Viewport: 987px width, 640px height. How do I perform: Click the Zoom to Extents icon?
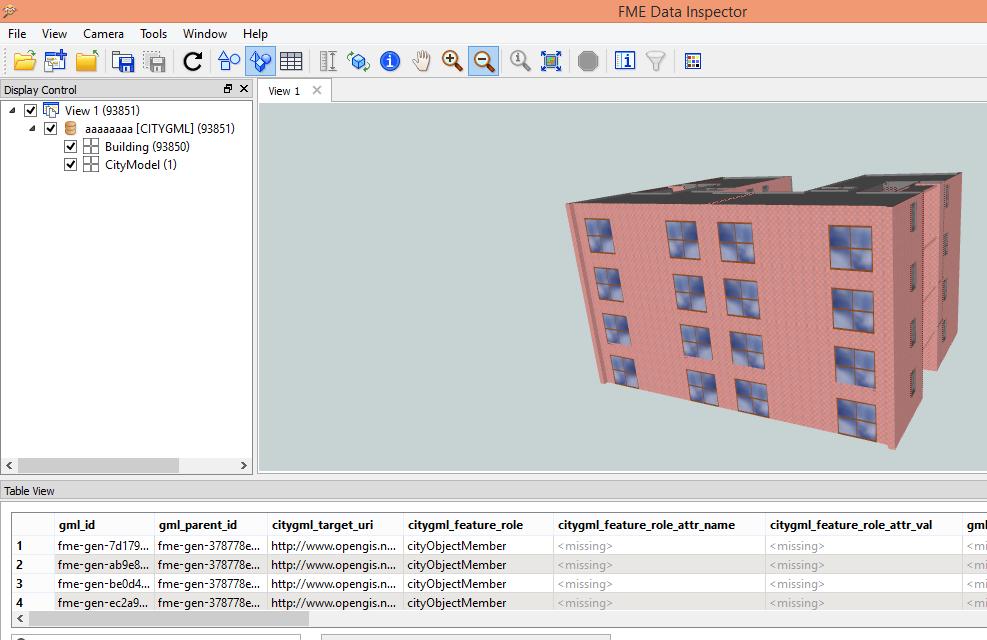click(x=551, y=61)
